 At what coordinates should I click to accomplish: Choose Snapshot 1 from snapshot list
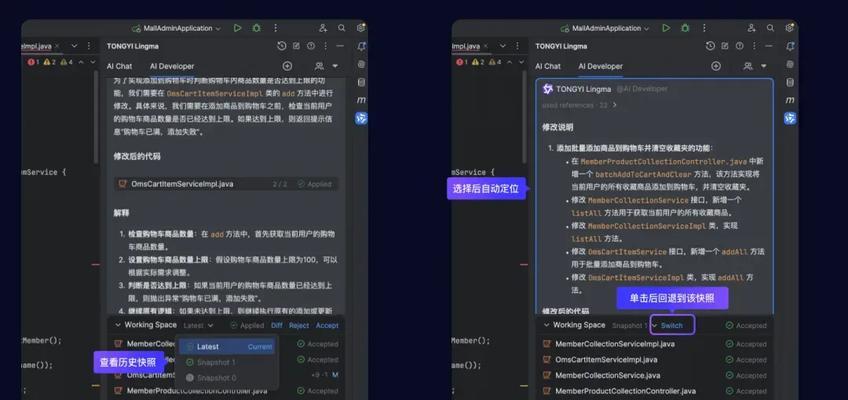click(x=227, y=362)
